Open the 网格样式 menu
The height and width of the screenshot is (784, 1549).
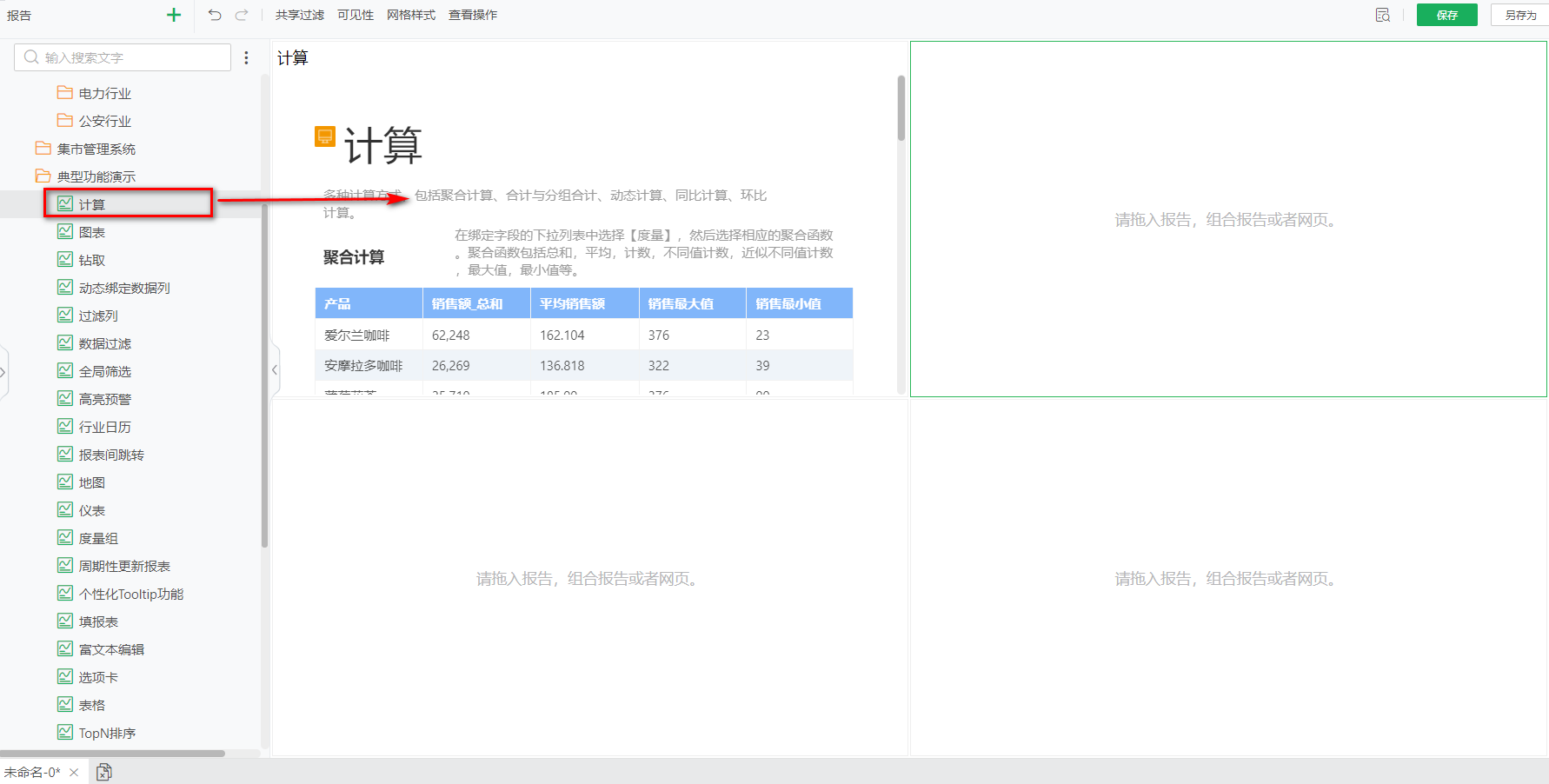coord(410,15)
